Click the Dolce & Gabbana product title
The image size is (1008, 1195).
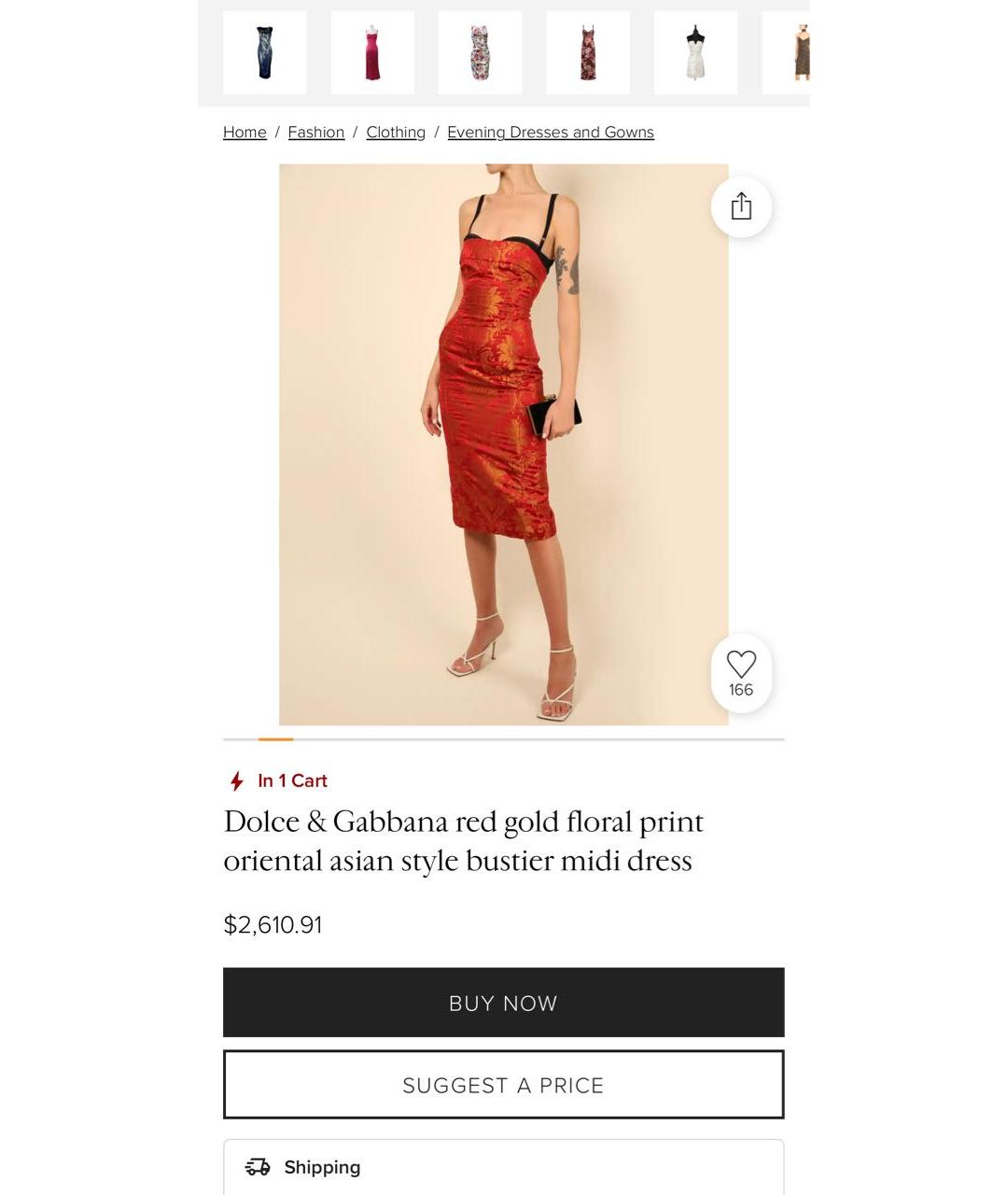[x=464, y=841]
